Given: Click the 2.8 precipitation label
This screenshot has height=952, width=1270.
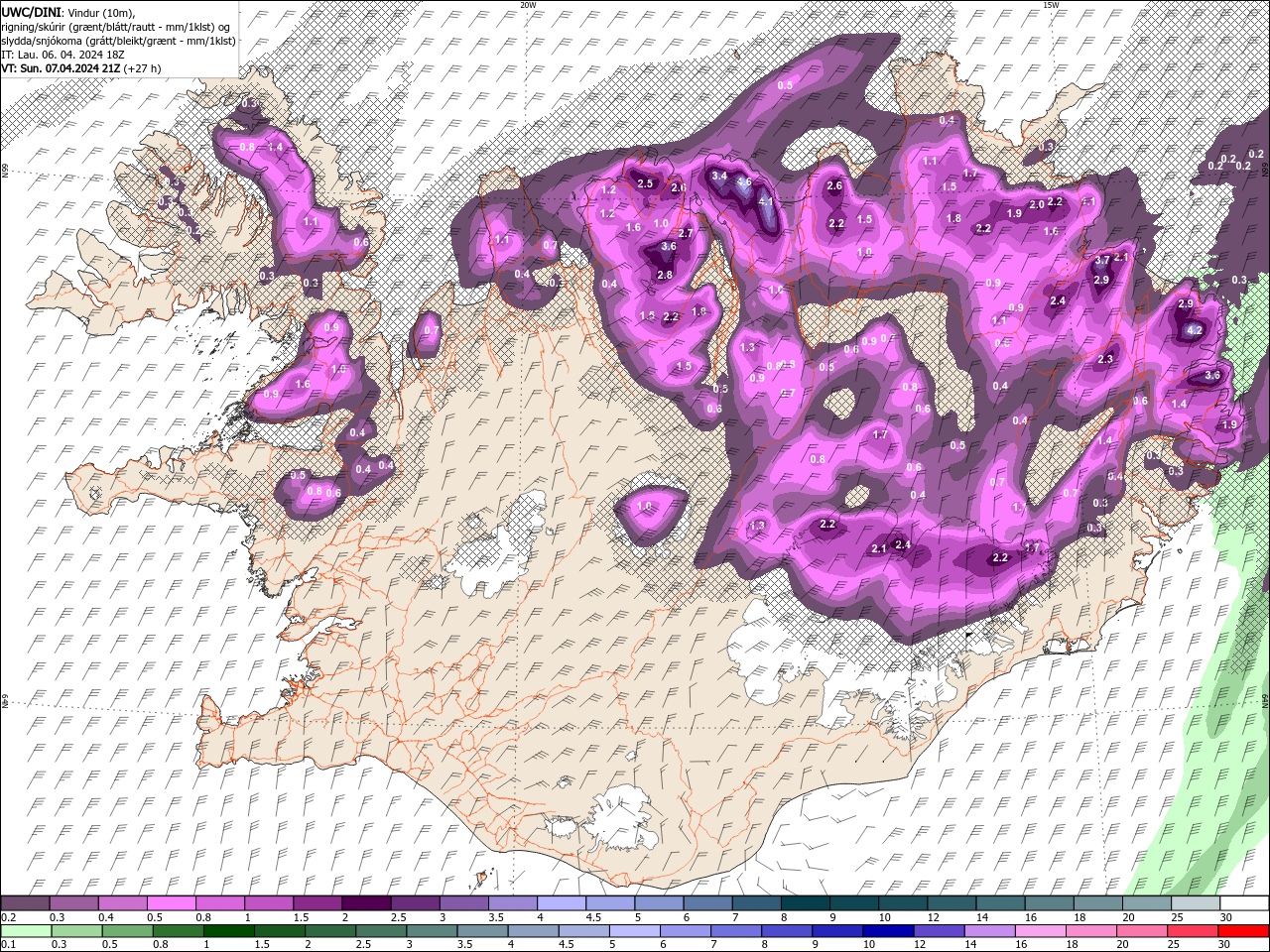Looking at the screenshot, I should 665,275.
